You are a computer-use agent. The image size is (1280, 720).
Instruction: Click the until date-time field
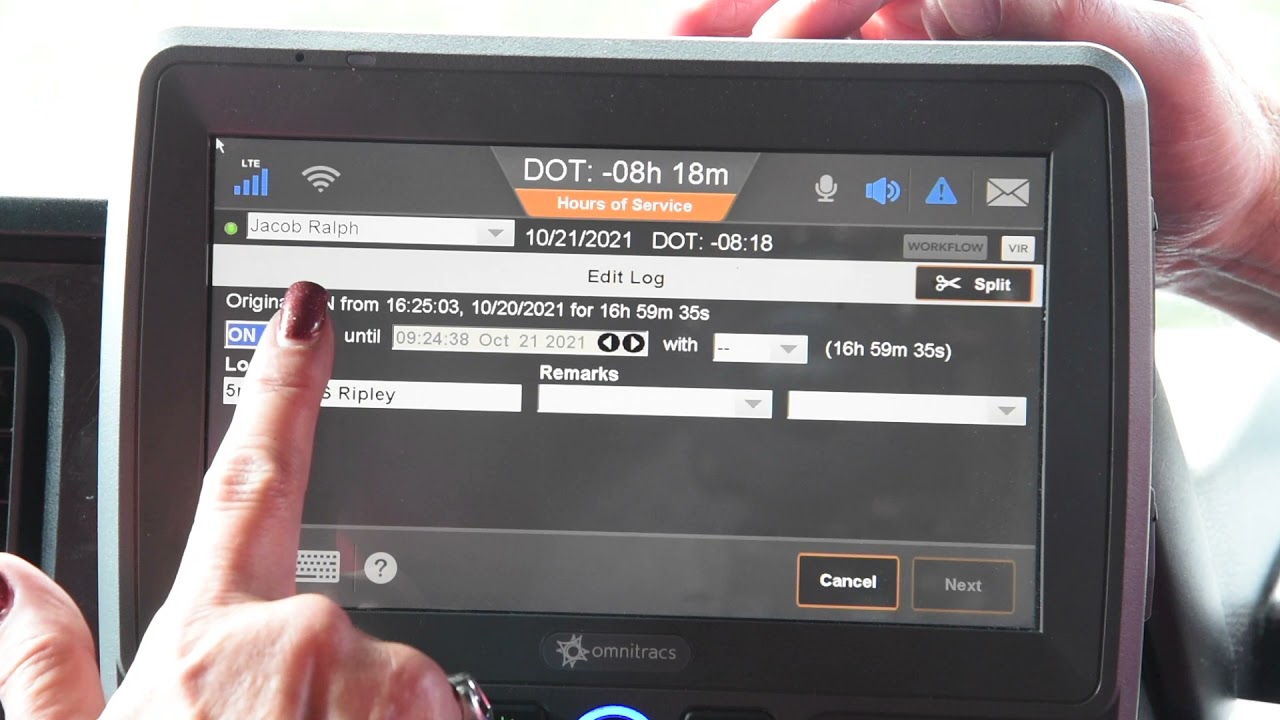point(520,341)
